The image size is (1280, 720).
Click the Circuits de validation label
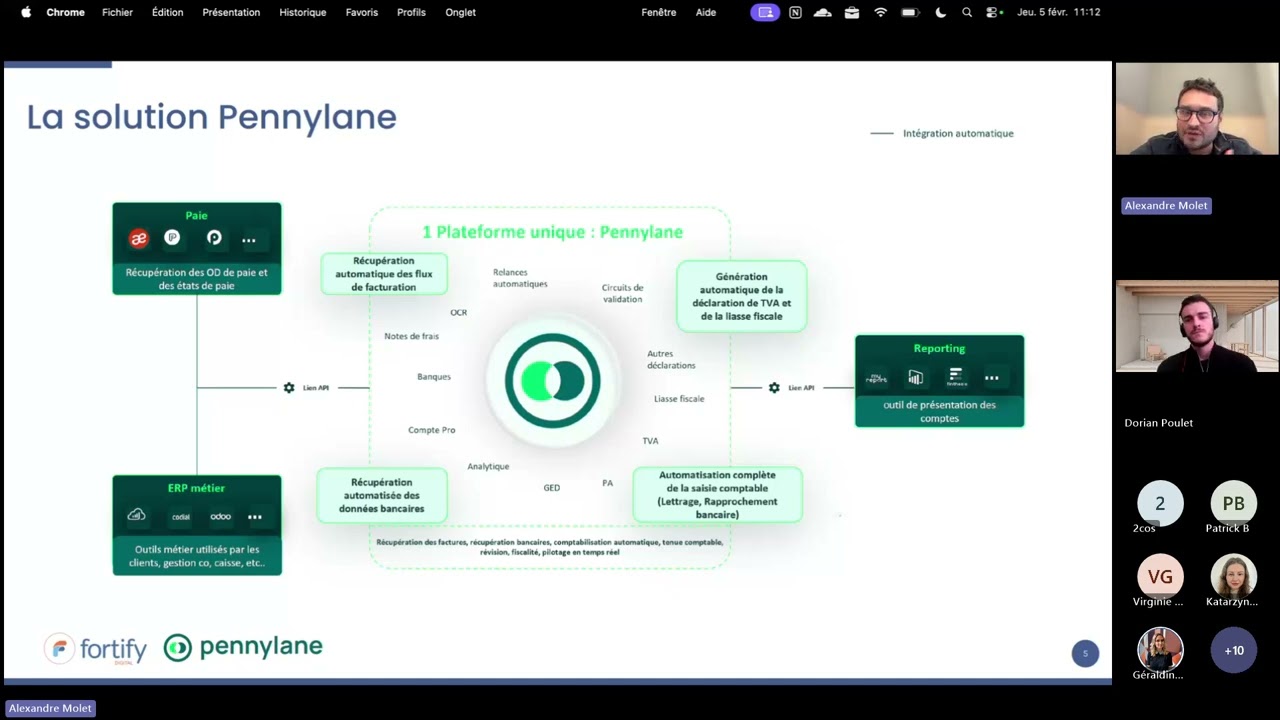coord(622,293)
